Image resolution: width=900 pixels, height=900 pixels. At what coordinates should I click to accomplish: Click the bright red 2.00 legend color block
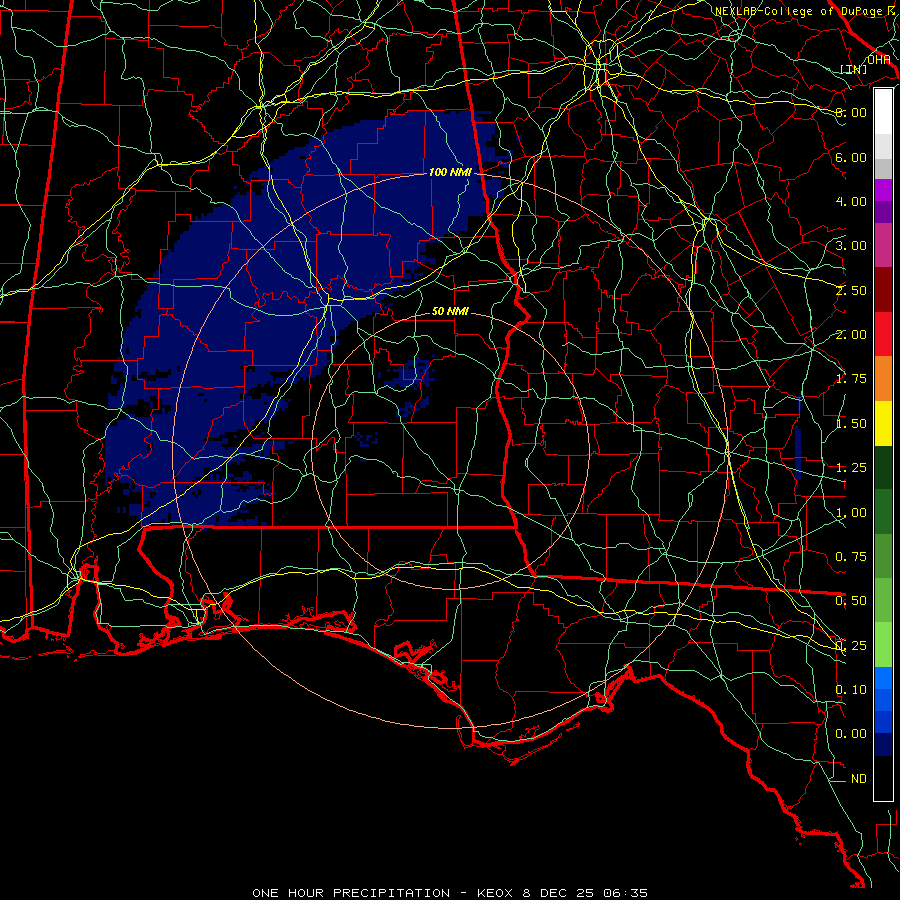coord(883,334)
